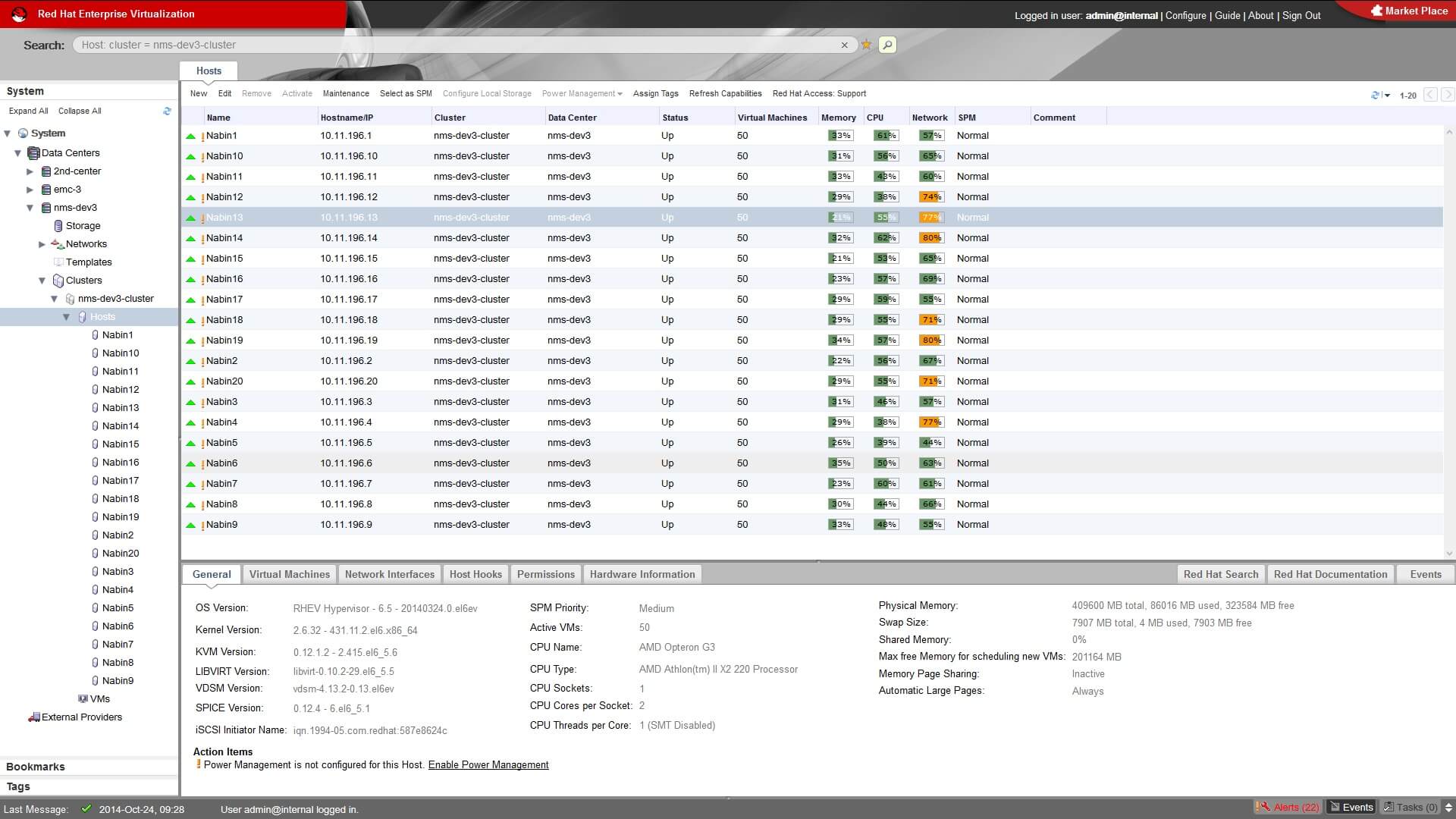
Task: Refresh the system tree icon
Action: coord(167,111)
